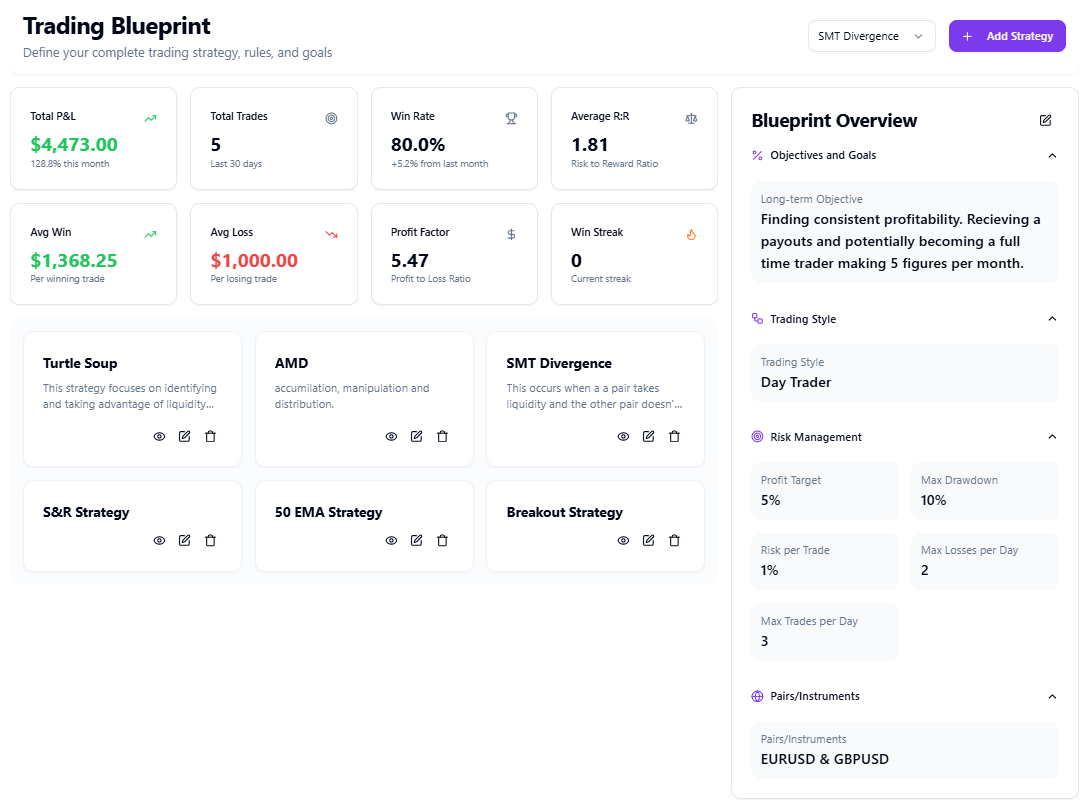The height and width of the screenshot is (804, 1090).
Task: Show the AMD strategy via eye icon
Action: 391,436
